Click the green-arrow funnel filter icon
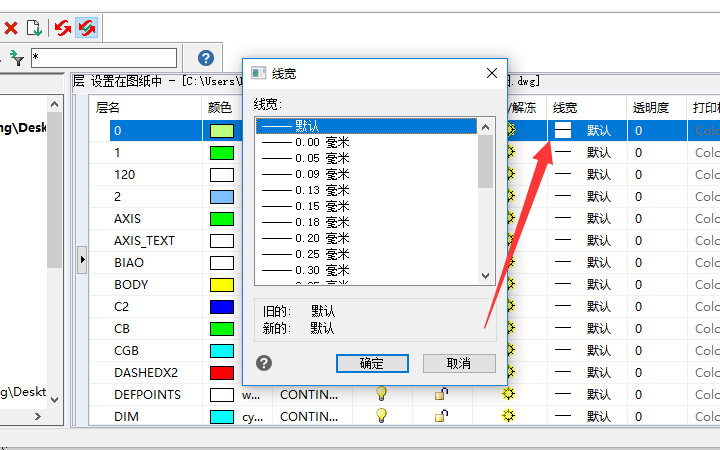This screenshot has width=720, height=450. point(17,58)
